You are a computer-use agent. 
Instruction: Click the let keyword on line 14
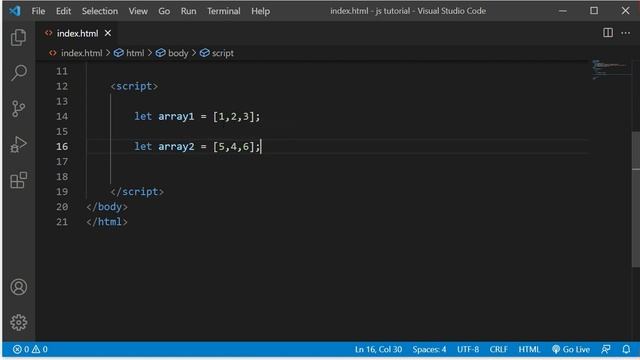click(143, 116)
